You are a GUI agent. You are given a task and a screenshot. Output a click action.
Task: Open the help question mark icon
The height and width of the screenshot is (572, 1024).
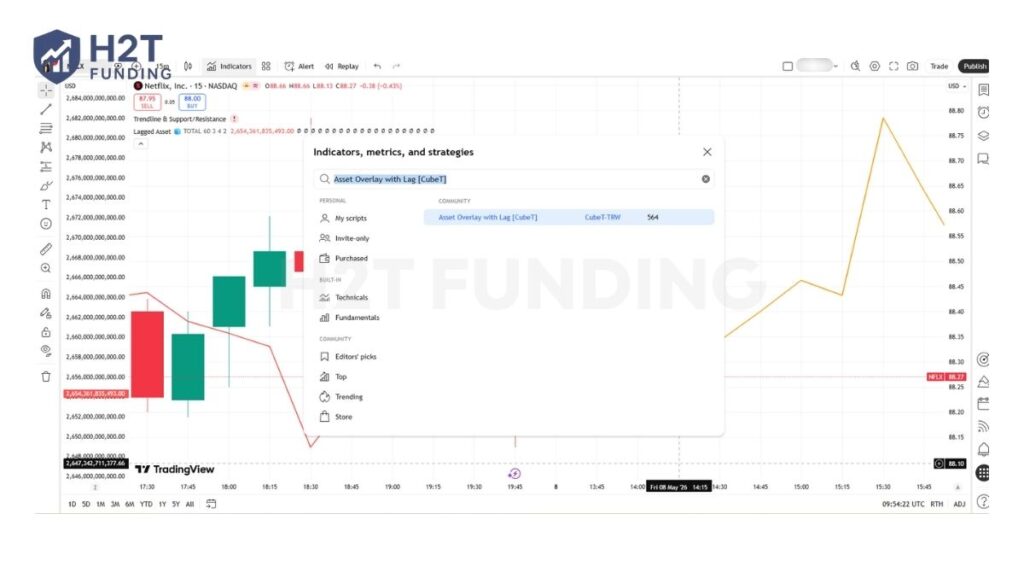click(983, 501)
